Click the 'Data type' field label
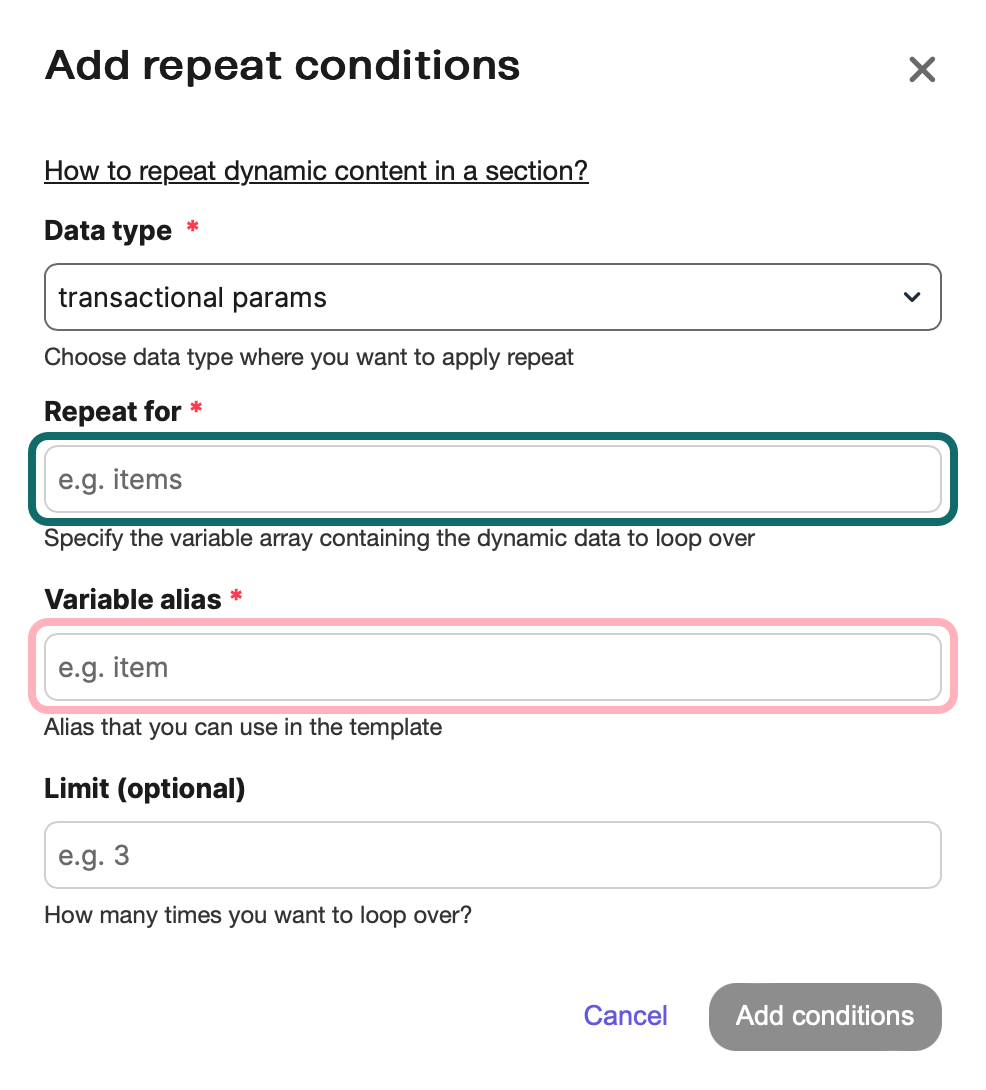986x1090 pixels. 108,231
